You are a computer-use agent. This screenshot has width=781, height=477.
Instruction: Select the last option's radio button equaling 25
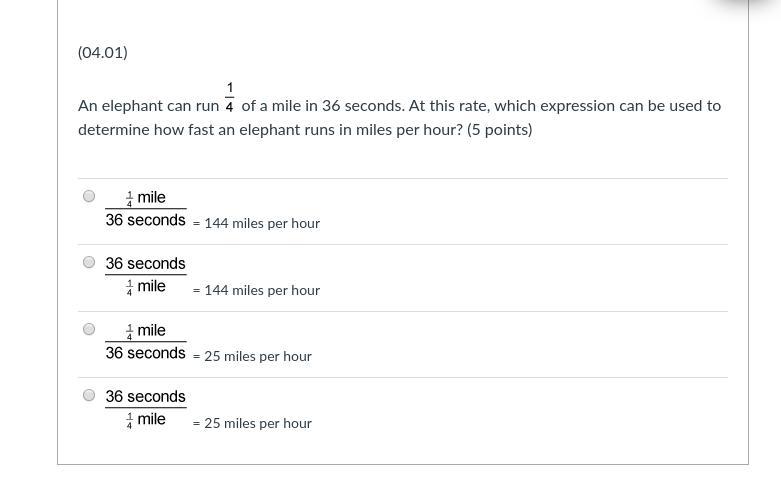pos(89,395)
